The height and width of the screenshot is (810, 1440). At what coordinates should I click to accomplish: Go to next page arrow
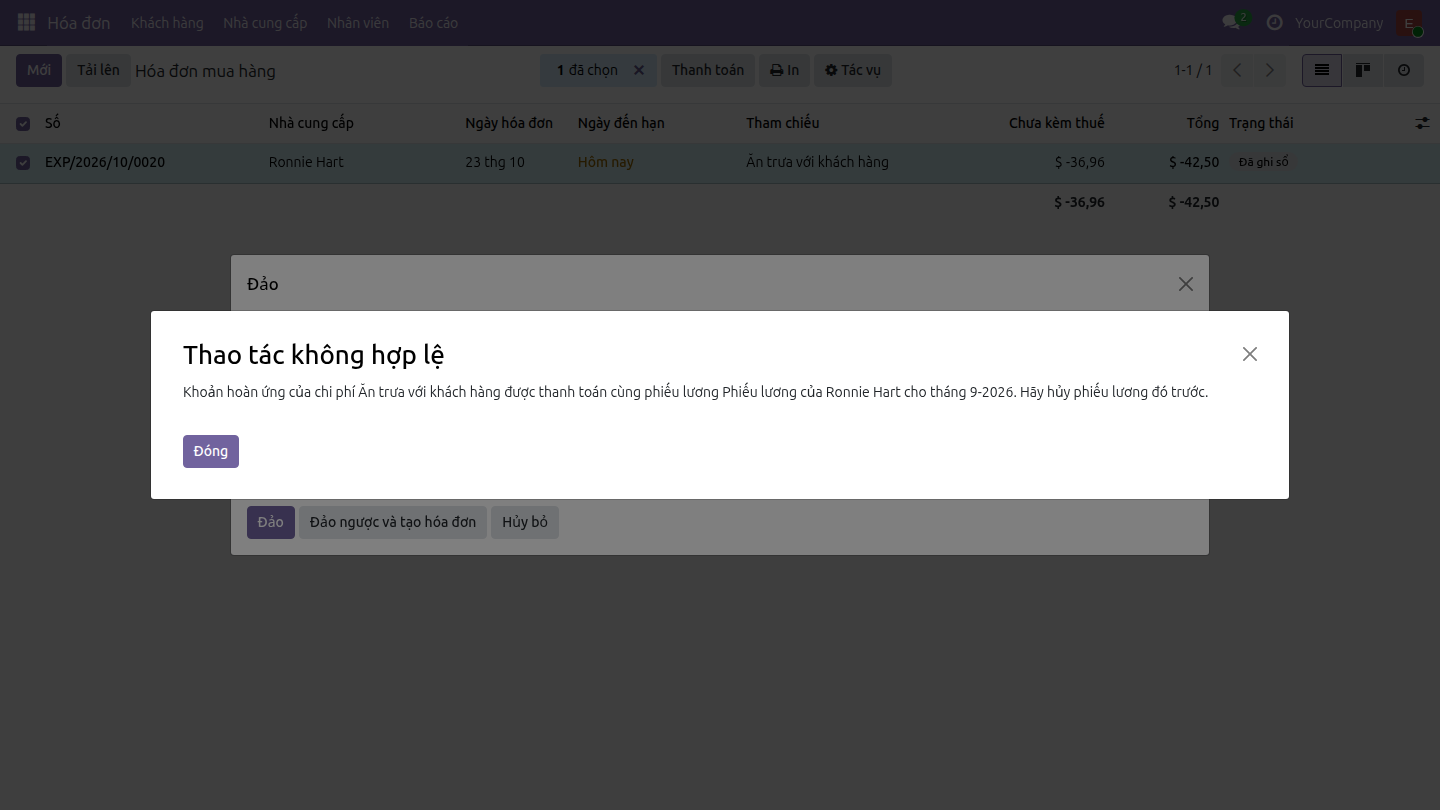coord(1270,70)
